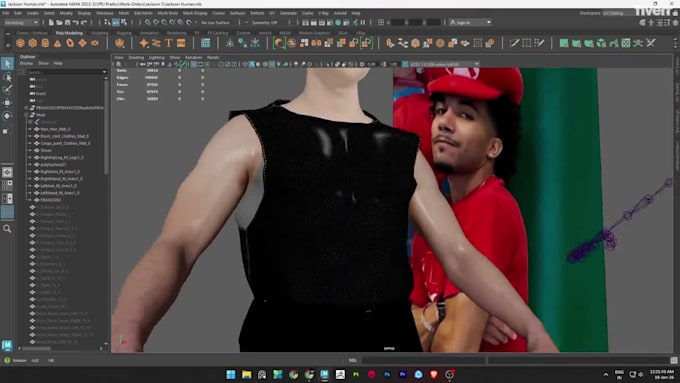This screenshot has height=383, width=680.
Task: Open the viewport Lighting menu
Action: (157, 57)
